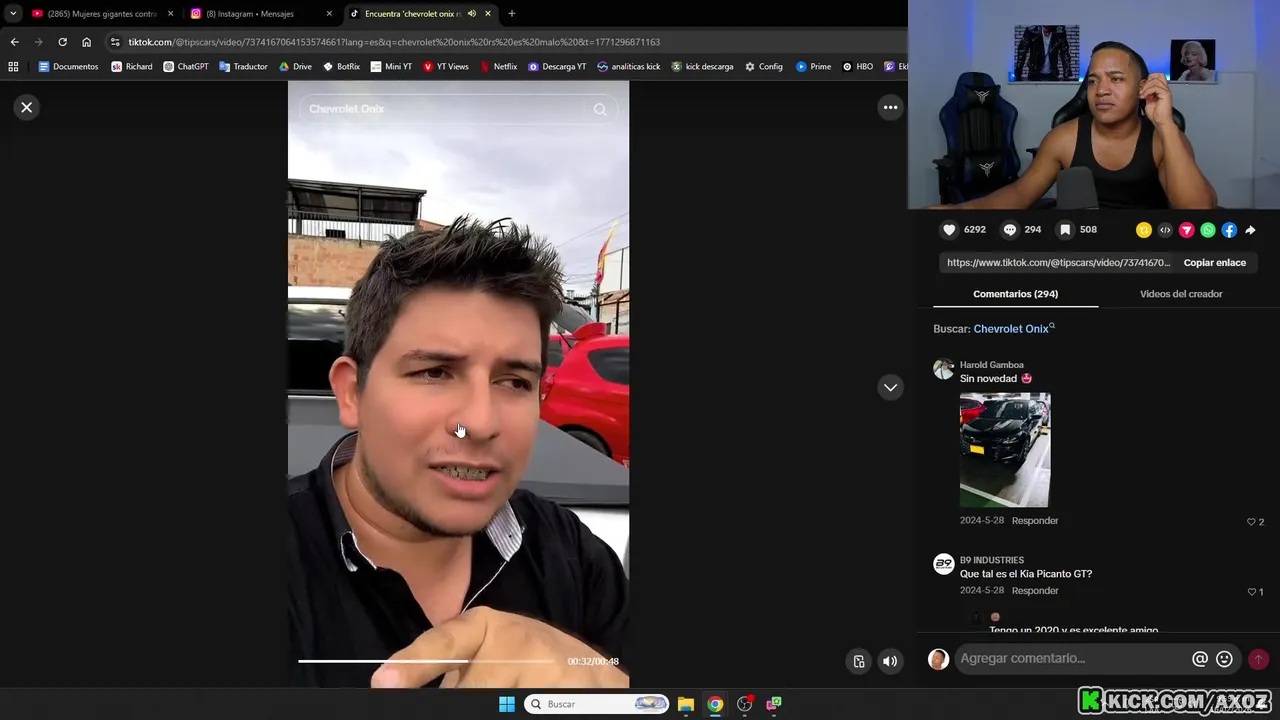Screen dimensions: 1280x720
Task: Open more share options arrow
Action: tap(1250, 230)
